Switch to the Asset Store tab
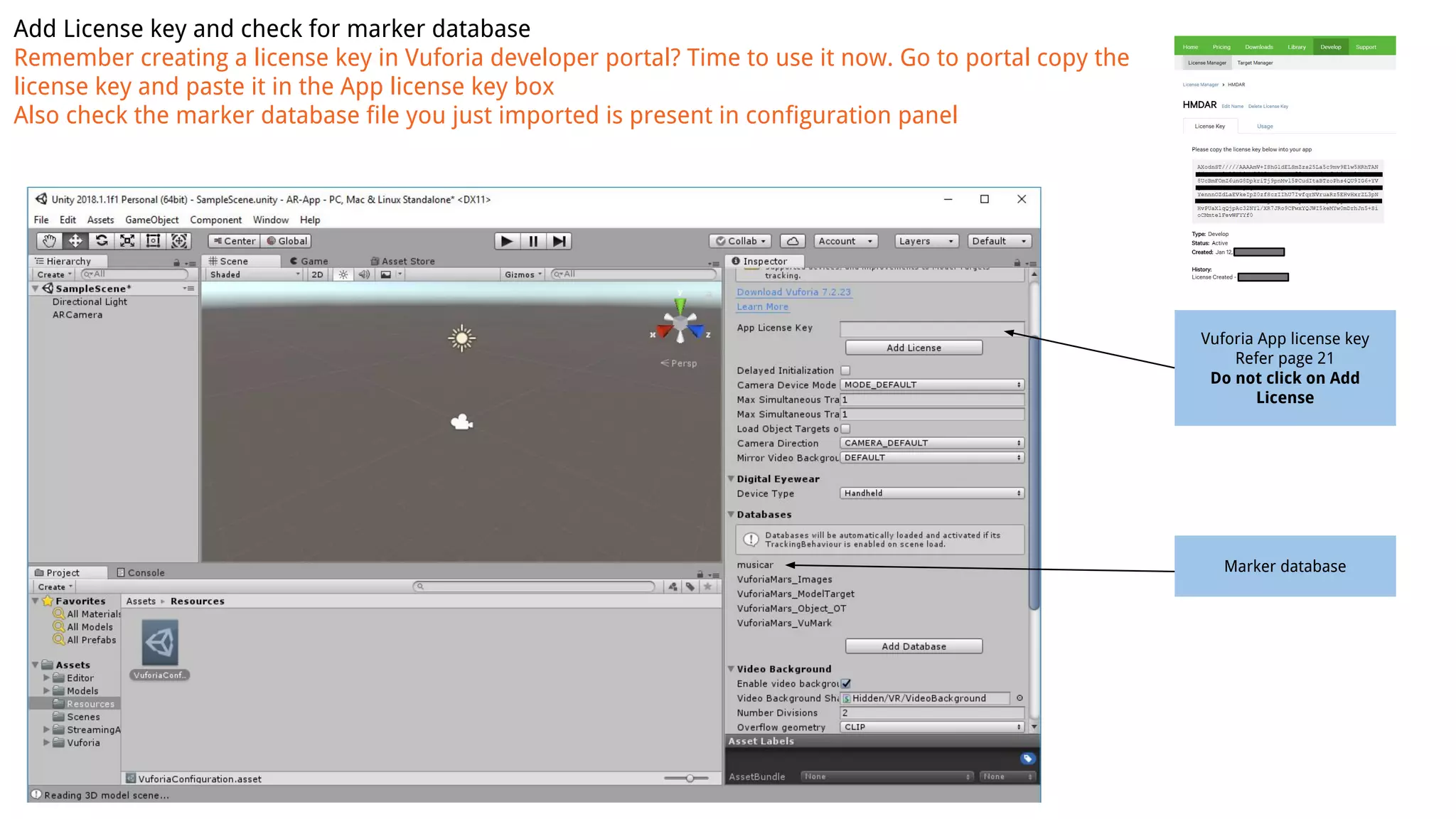This screenshot has height=819, width=1456. pos(402,262)
